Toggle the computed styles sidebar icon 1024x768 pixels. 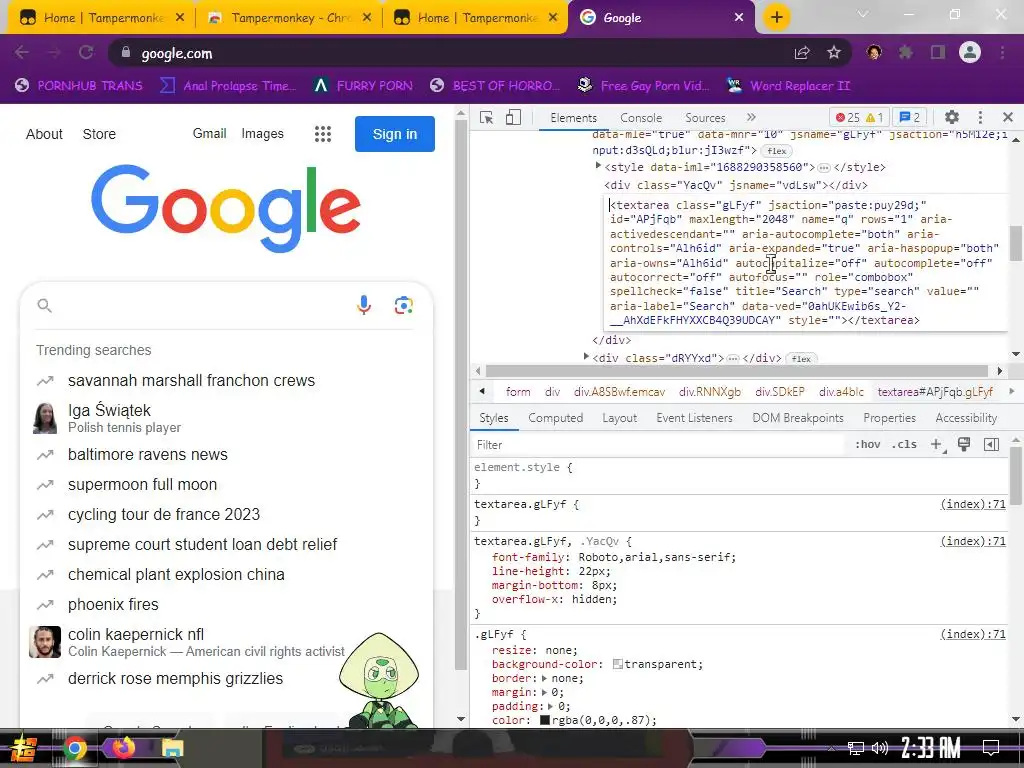pyautogui.click(x=991, y=444)
